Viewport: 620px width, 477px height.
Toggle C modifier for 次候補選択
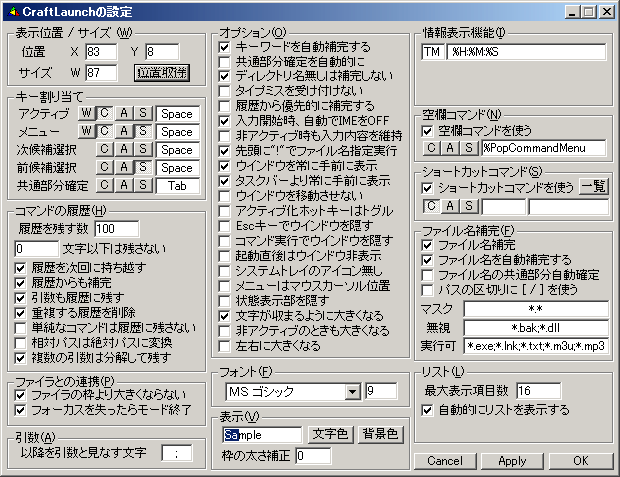pyautogui.click(x=104, y=149)
